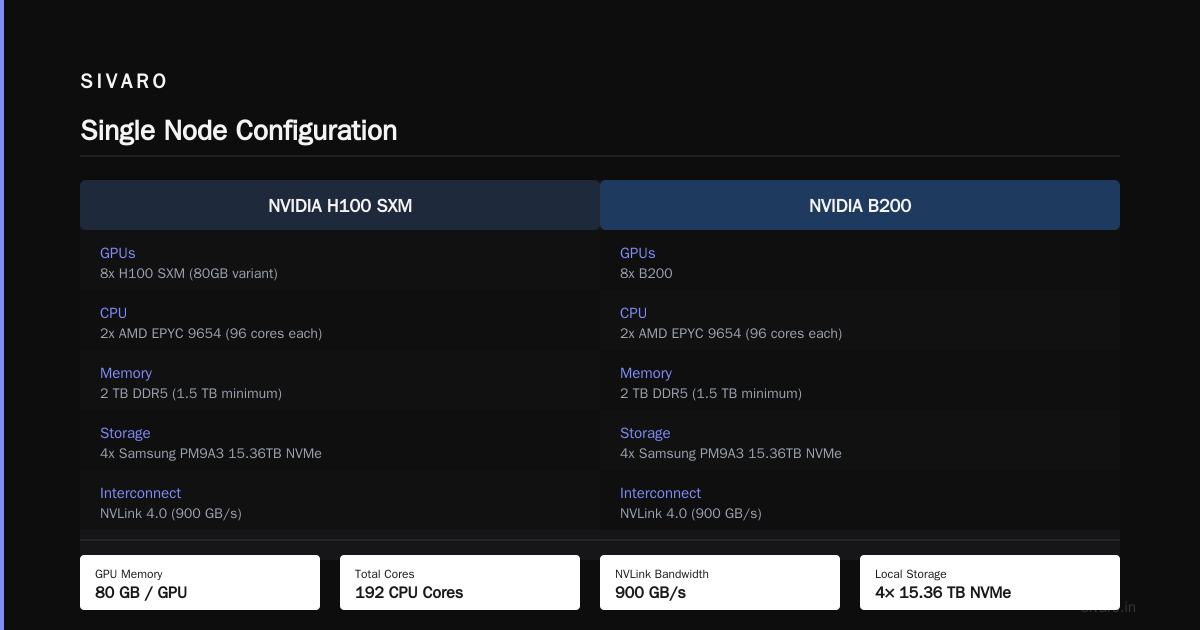The image size is (1200, 630).
Task: Open the Local Storage 15.36 TB card
Action: (x=990, y=582)
